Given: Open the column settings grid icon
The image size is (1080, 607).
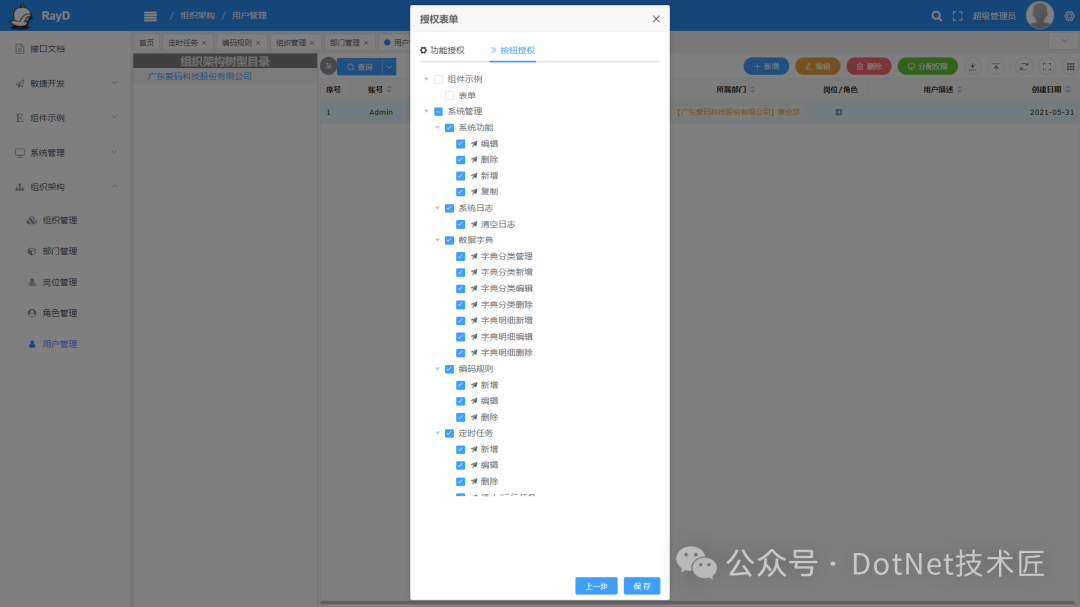Looking at the screenshot, I should point(1070,66).
